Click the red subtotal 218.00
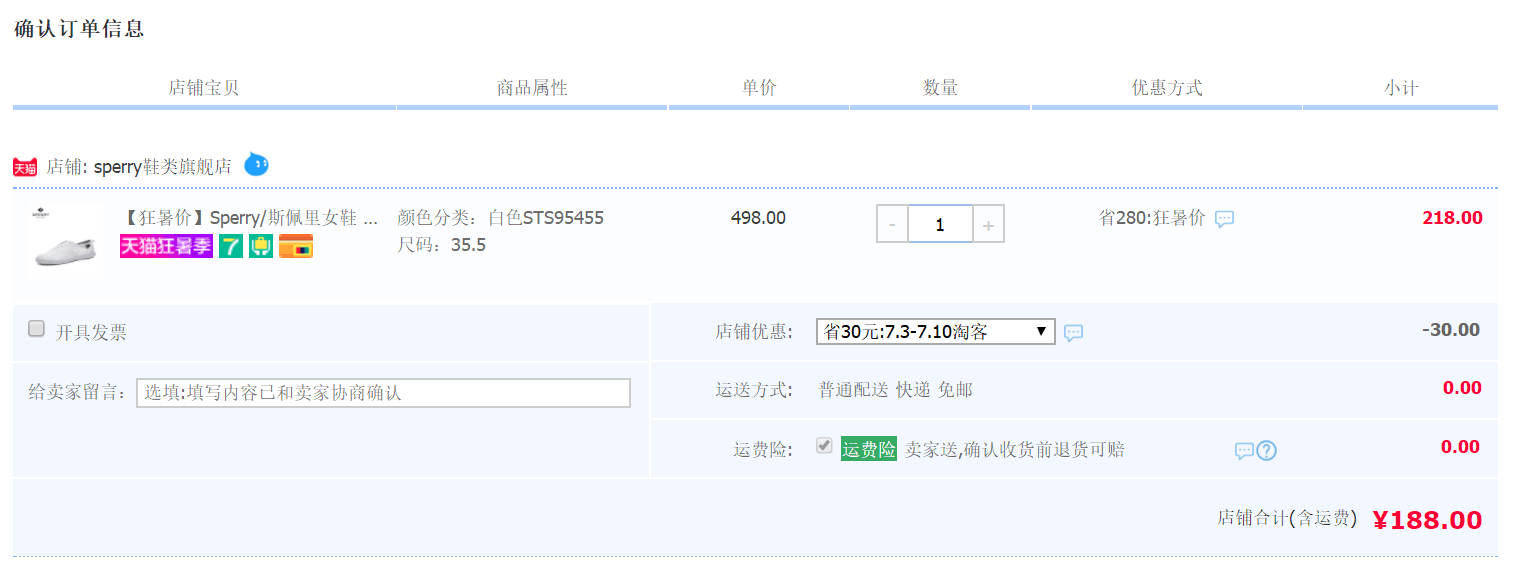Image resolution: width=1514 pixels, height=561 pixels. point(1452,218)
